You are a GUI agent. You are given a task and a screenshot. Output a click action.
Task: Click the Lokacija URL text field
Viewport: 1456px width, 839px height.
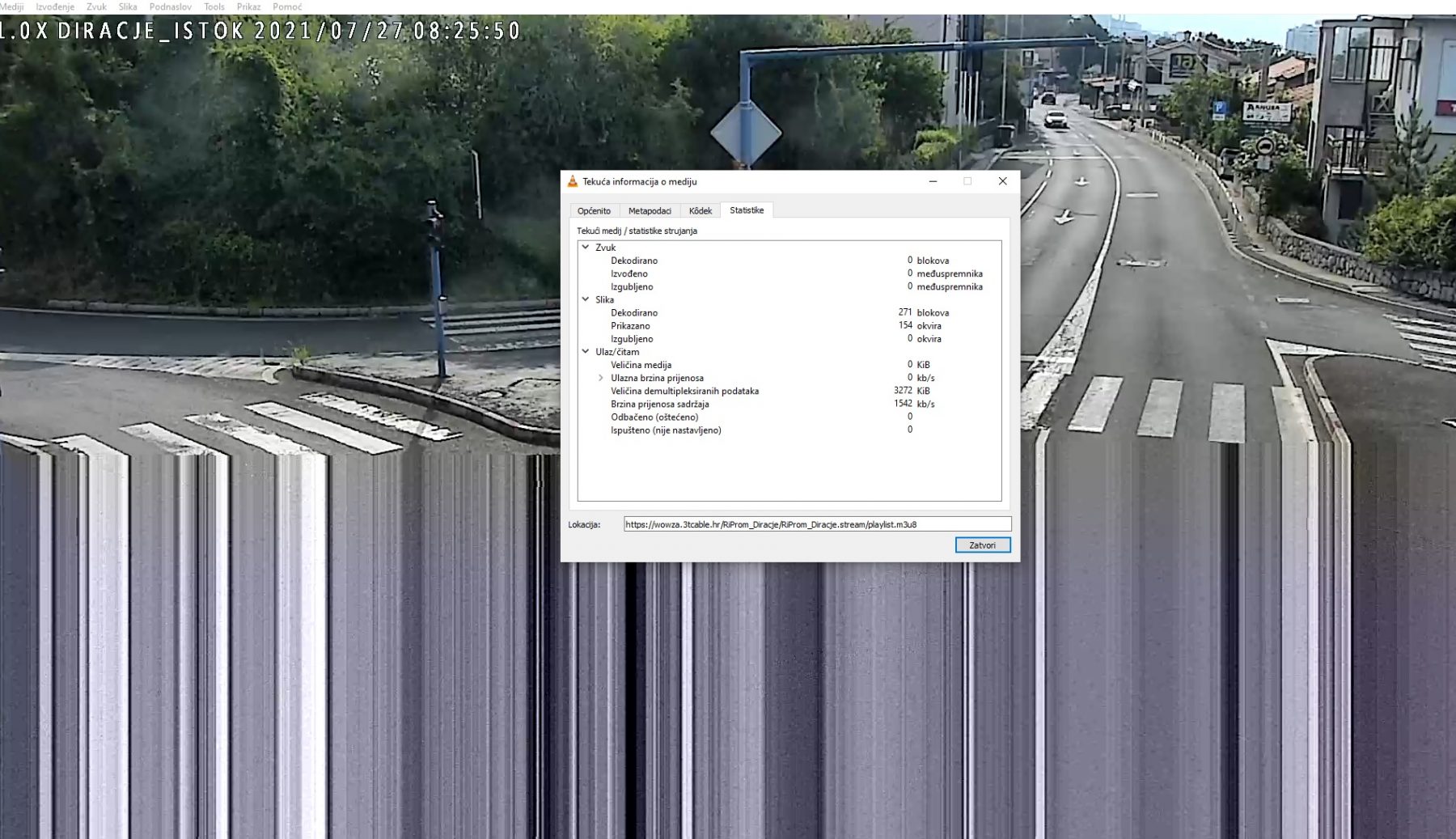pyautogui.click(x=817, y=524)
